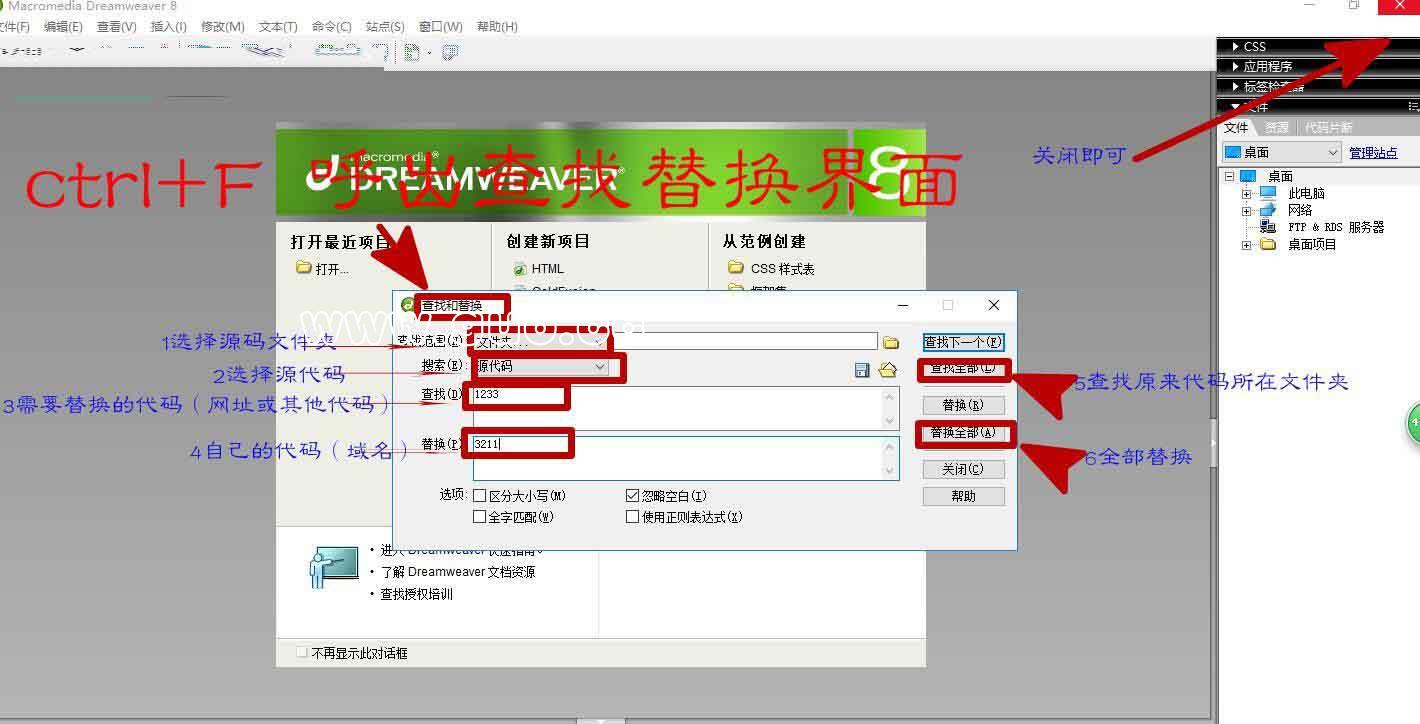Switch to the 资源 tab
1420x724 pixels.
tap(1276, 127)
